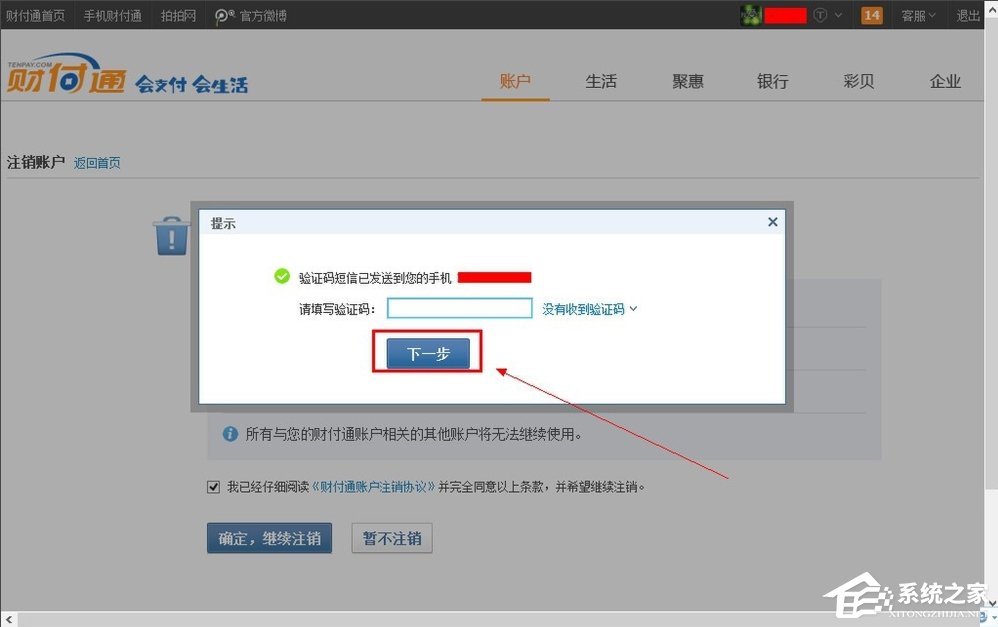
Task: Click the trash bin deletion icon
Action: point(170,235)
